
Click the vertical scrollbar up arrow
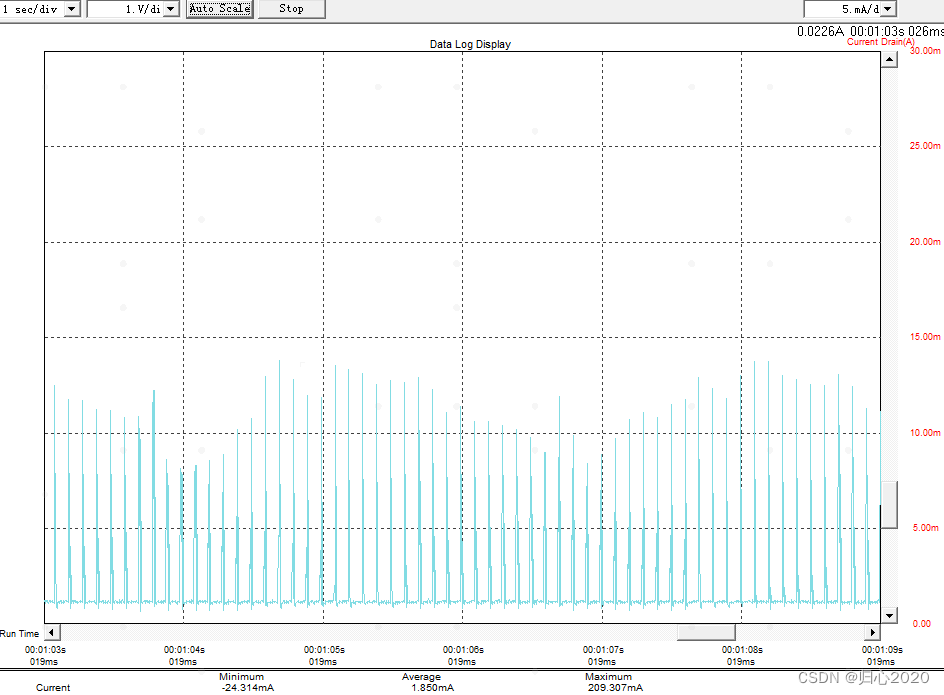click(x=889, y=60)
